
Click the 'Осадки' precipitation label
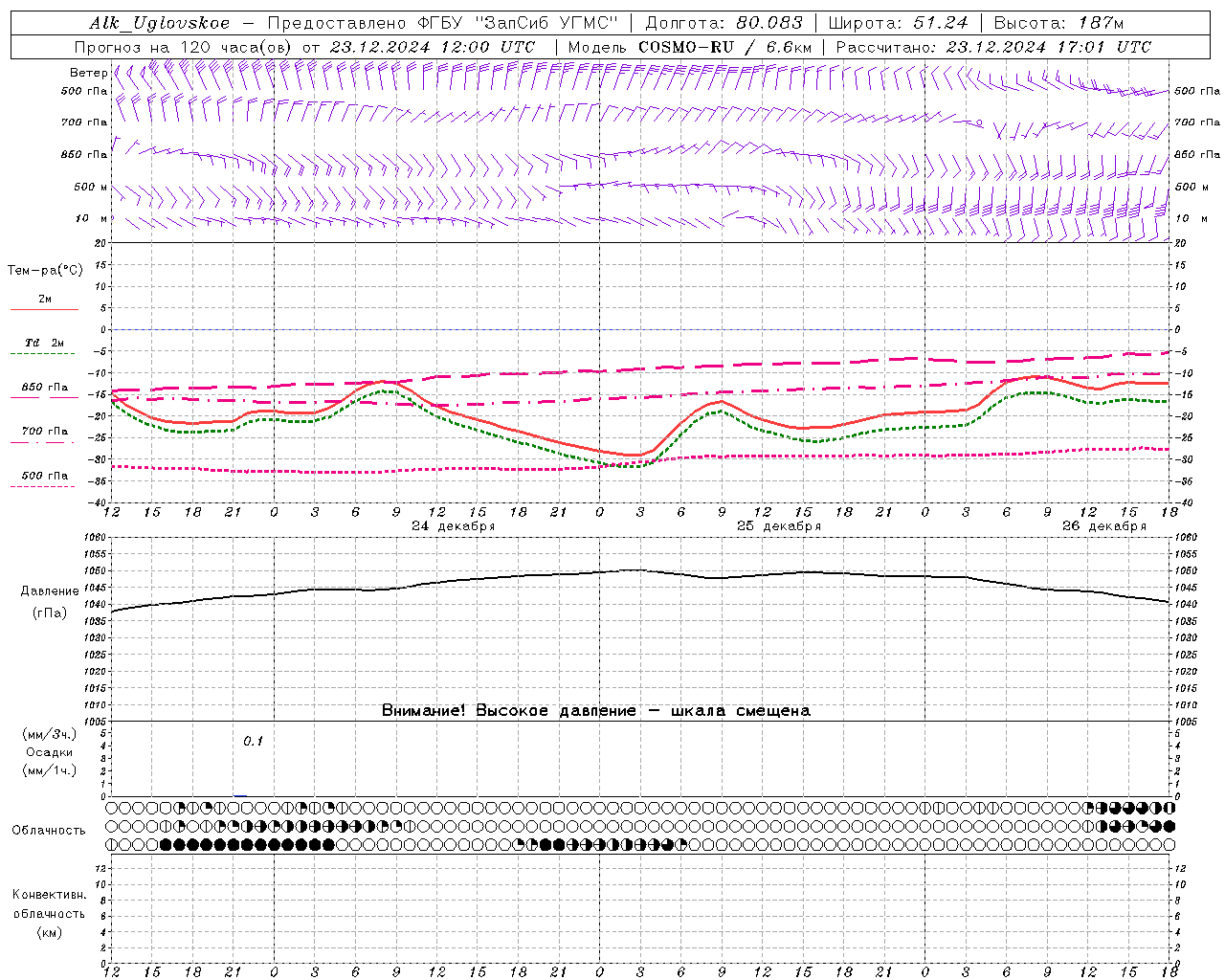tap(50, 752)
